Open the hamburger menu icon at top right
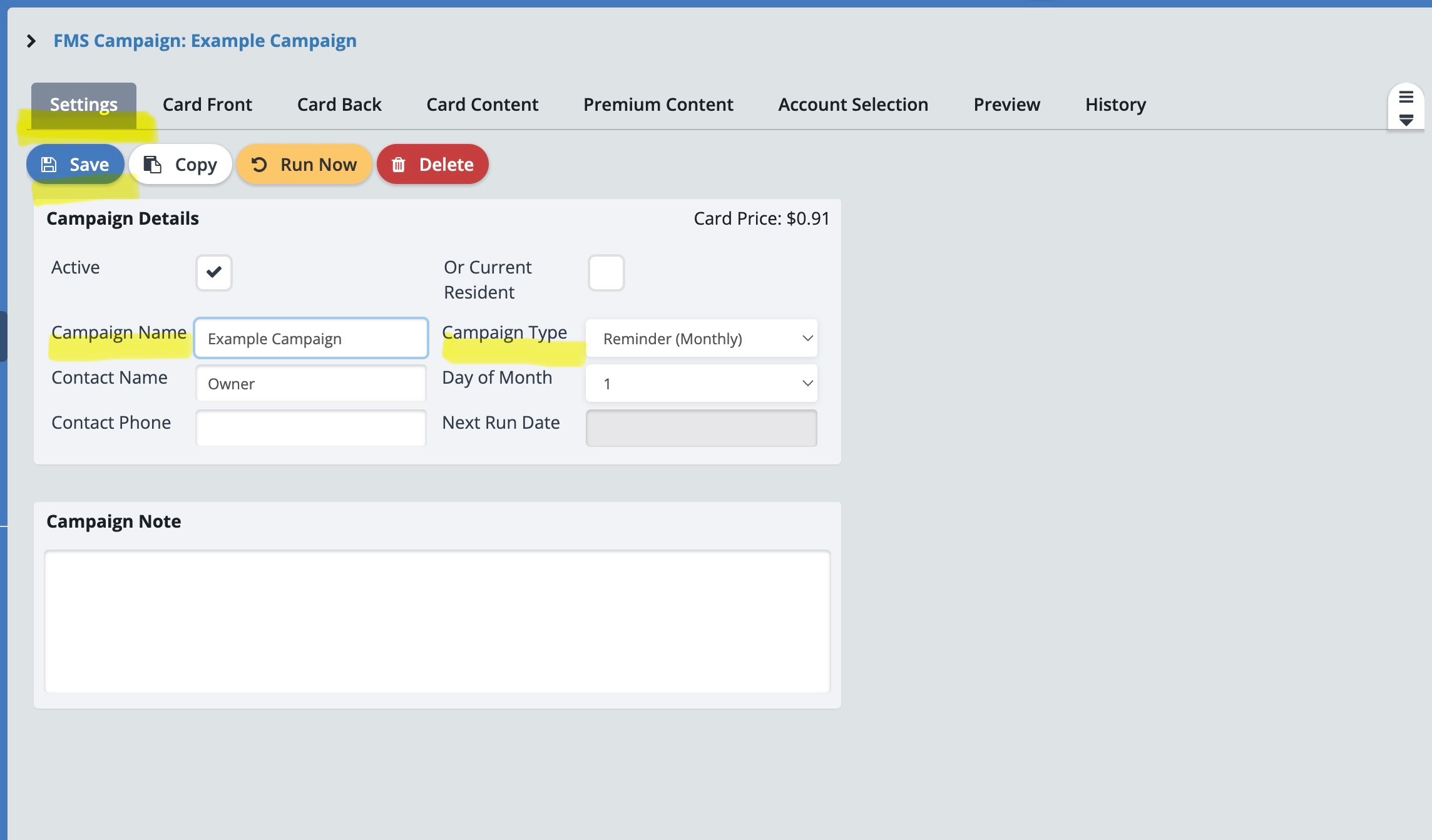Screen dimensions: 1432x840 (1406, 98)
